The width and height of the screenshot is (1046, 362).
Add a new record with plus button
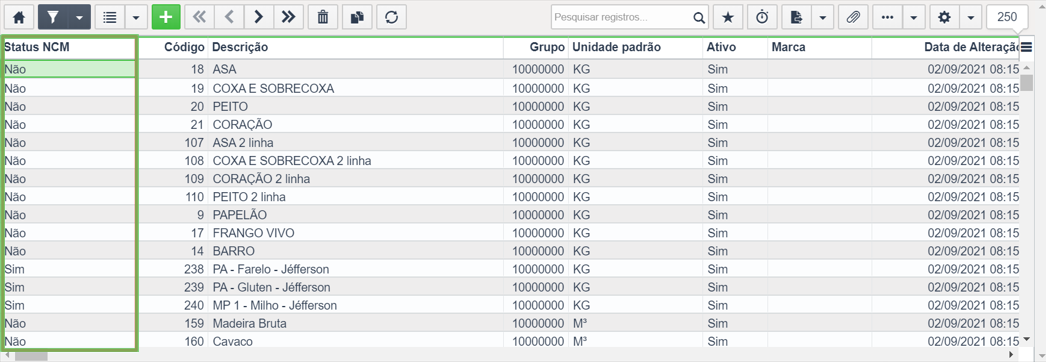coord(166,17)
